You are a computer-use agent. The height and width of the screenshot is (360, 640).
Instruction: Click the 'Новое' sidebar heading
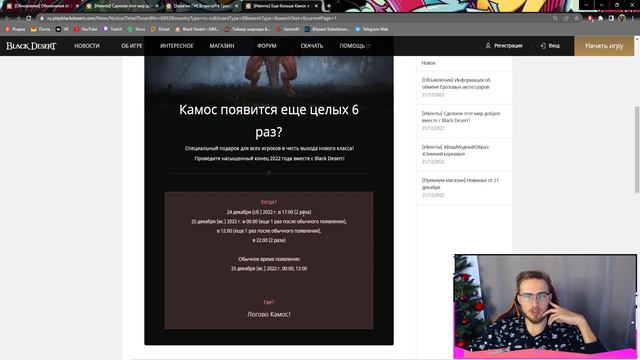(428, 63)
